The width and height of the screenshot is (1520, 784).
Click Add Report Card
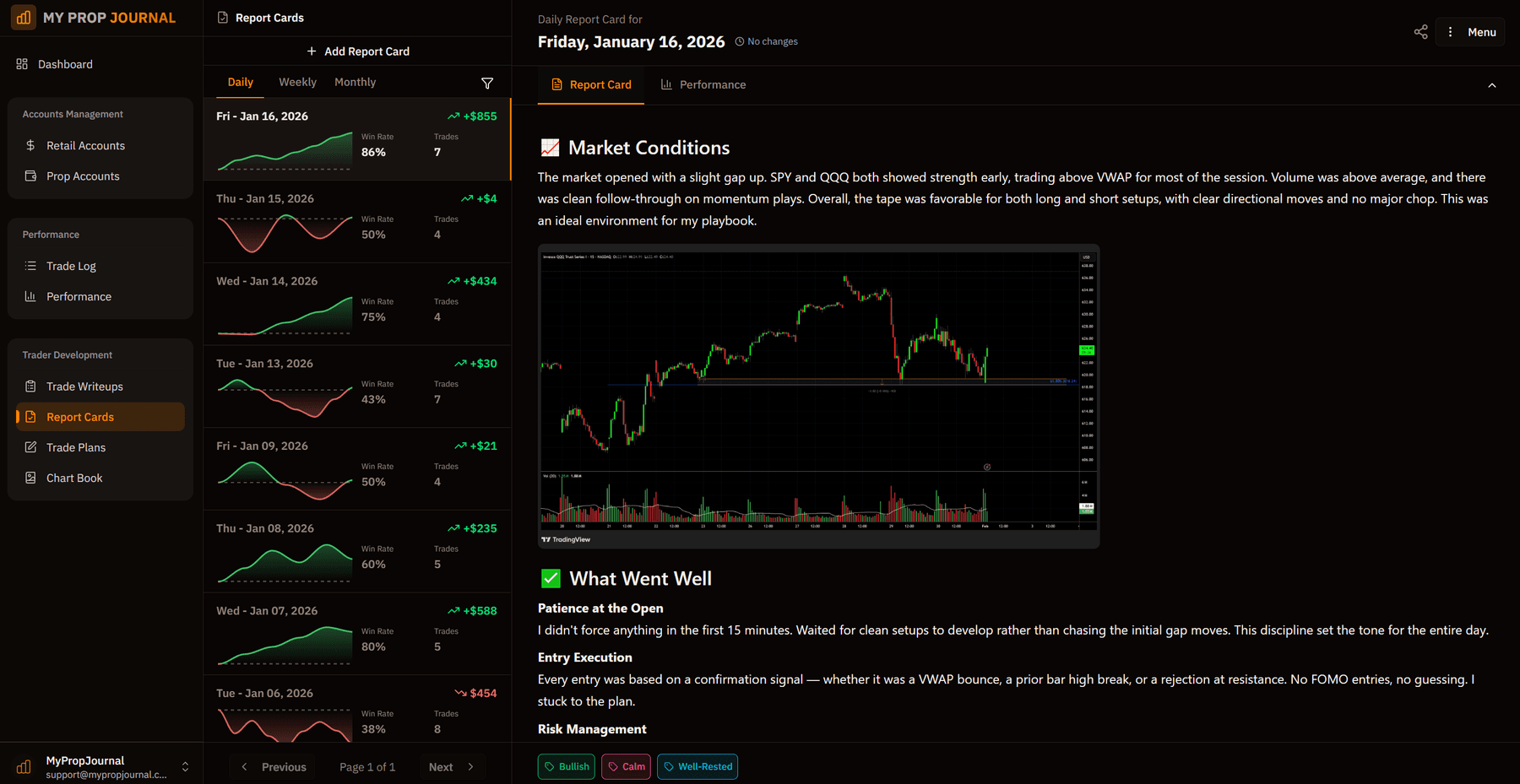[358, 51]
